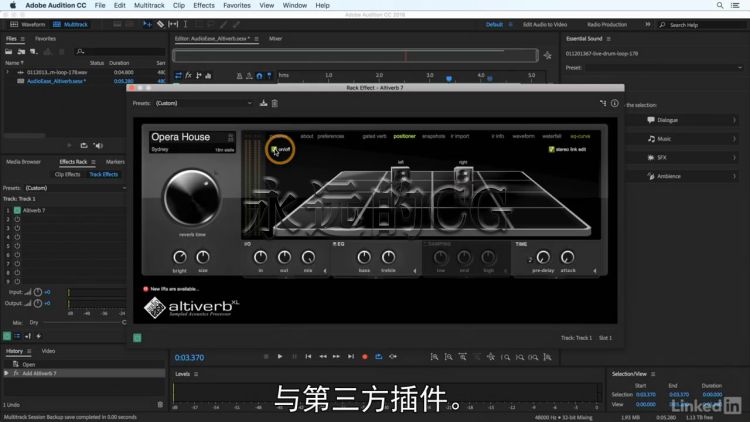Select the Time Selection tool
Image resolution: width=750 pixels, height=422 pixels.
pyautogui.click(x=186, y=24)
